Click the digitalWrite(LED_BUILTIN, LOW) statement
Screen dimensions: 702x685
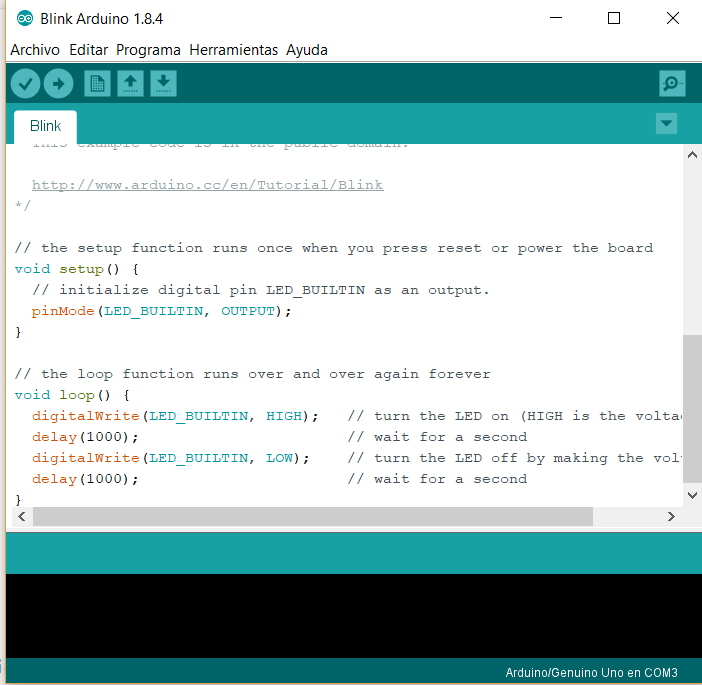[171, 458]
